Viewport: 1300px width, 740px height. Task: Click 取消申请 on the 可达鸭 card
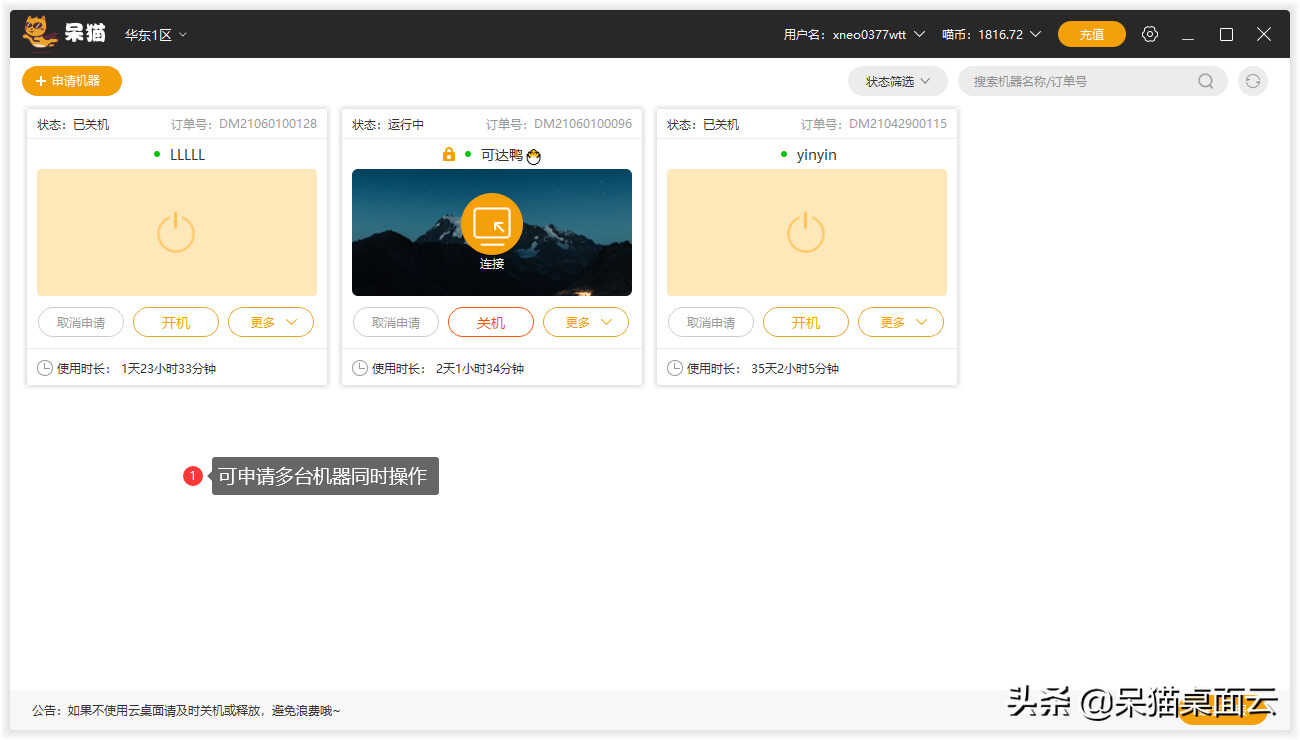click(396, 322)
